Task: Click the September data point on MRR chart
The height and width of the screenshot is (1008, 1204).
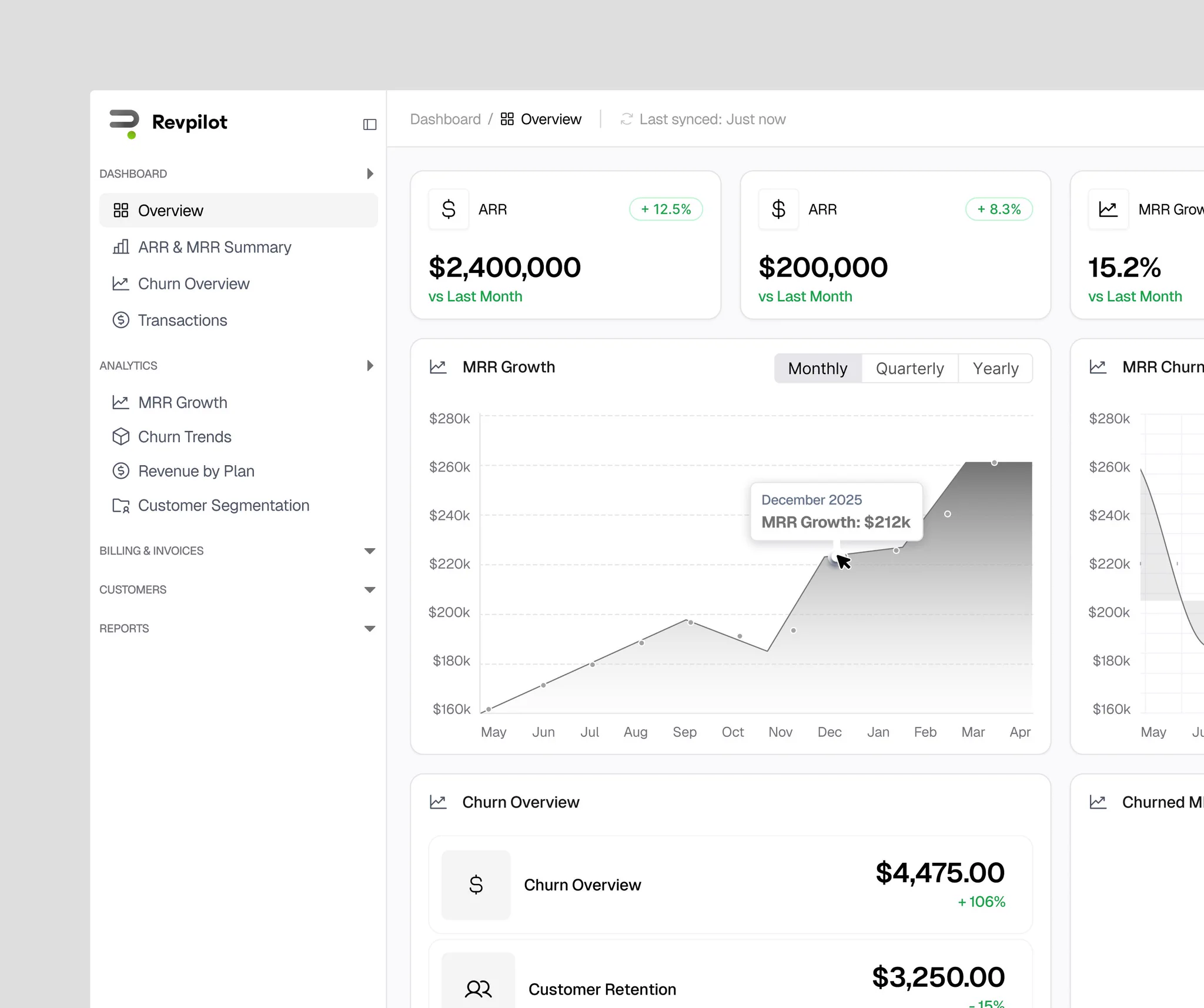Action: coord(691,622)
